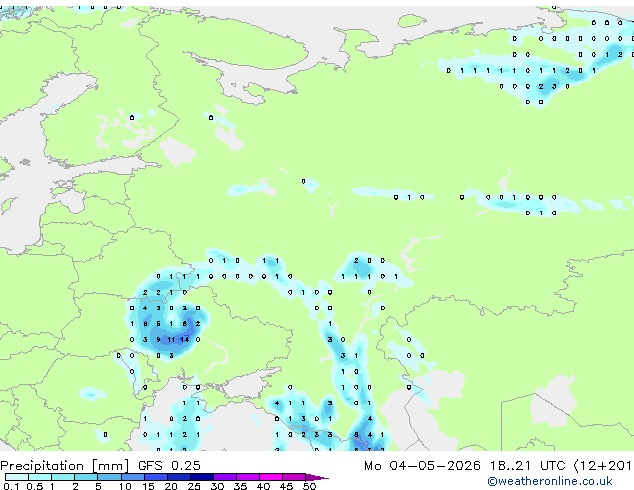Click legend swatch between 2 and 5

pos(86,477)
